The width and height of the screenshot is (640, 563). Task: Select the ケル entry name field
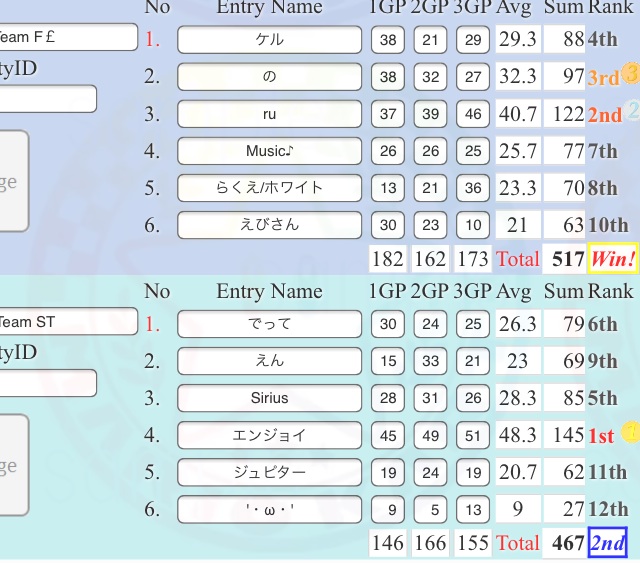tap(269, 40)
